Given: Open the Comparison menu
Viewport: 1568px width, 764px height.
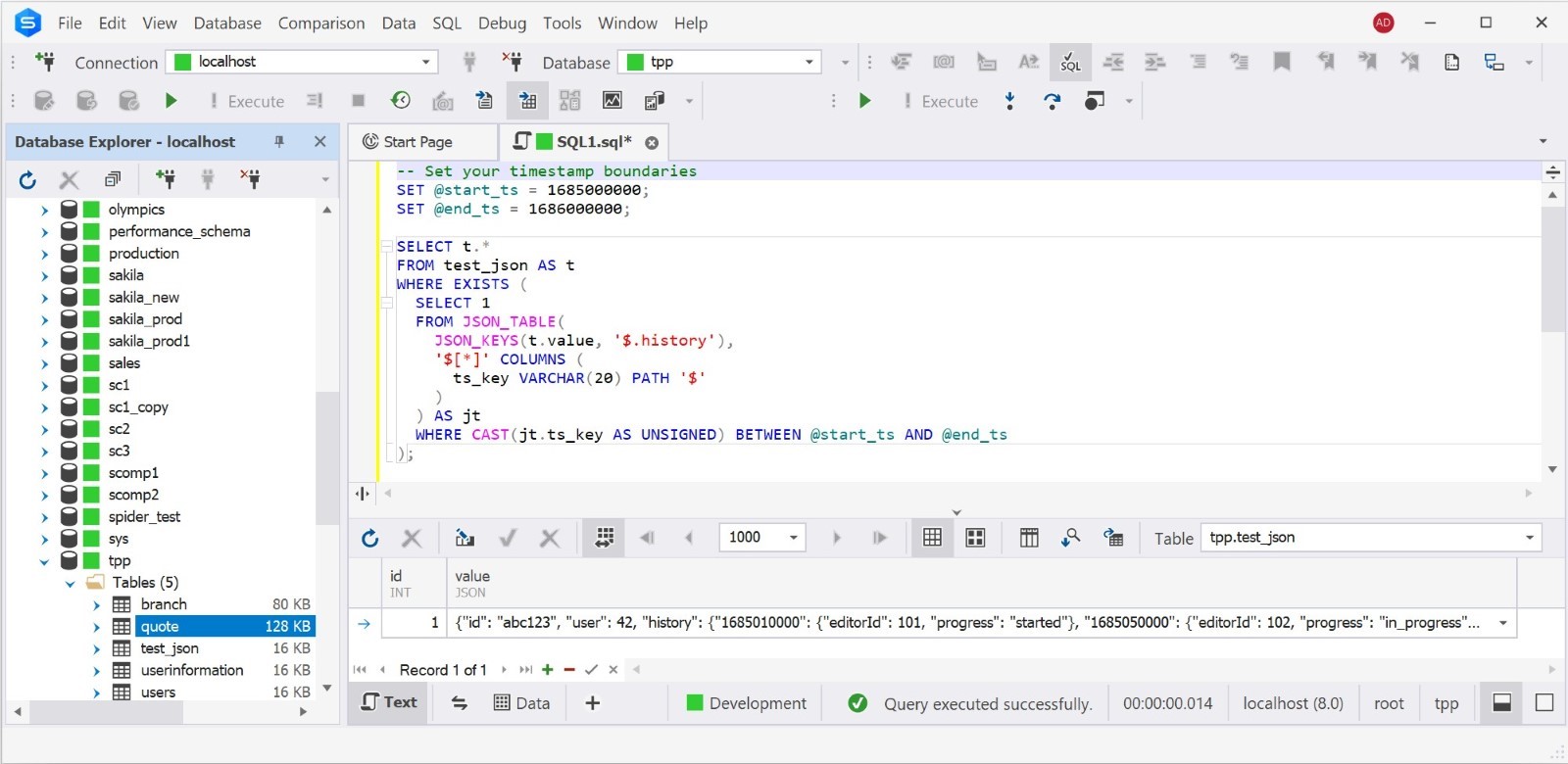Looking at the screenshot, I should pos(321,23).
